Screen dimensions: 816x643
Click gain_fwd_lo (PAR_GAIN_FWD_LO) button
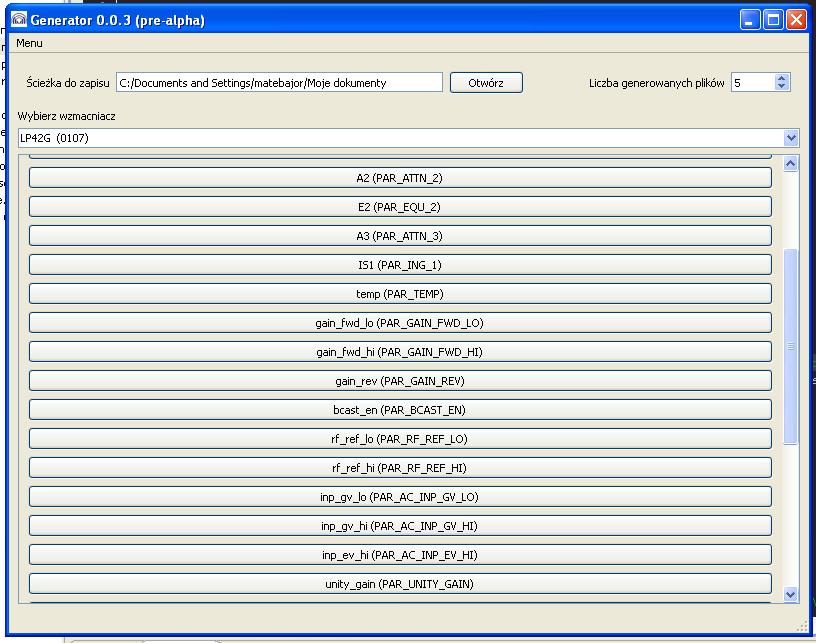tap(400, 323)
